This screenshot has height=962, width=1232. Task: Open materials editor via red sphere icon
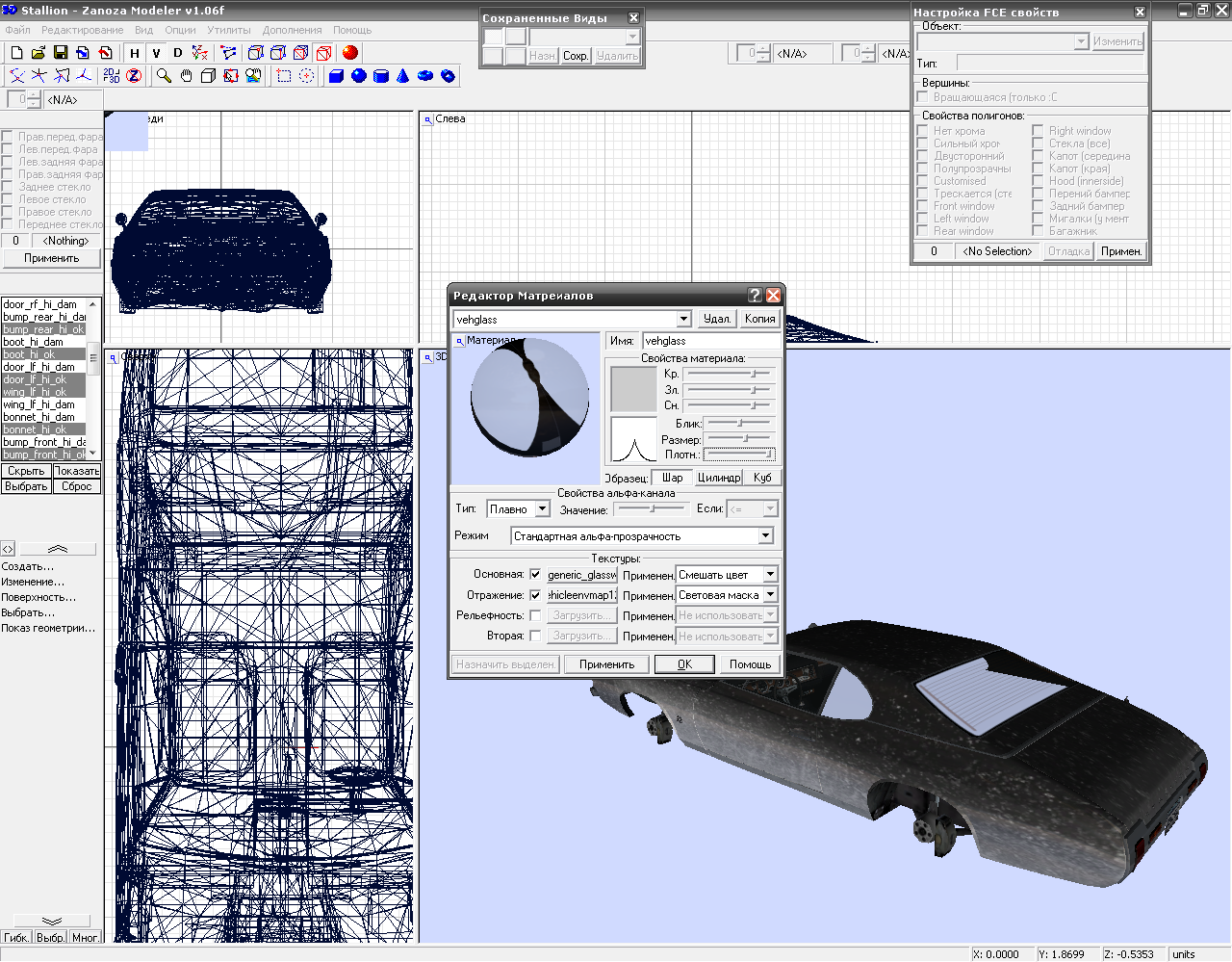350,53
